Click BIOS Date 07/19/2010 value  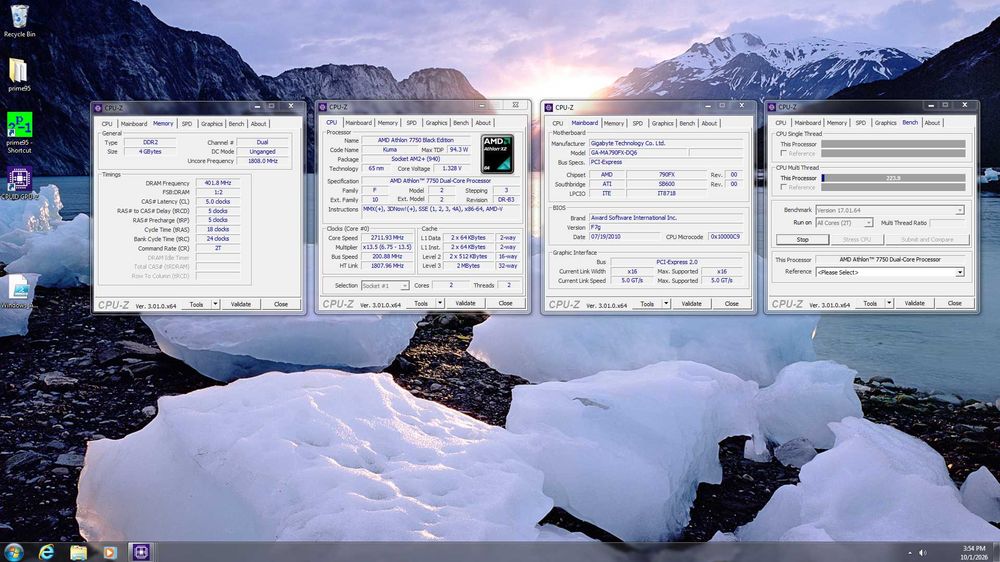[623, 237]
